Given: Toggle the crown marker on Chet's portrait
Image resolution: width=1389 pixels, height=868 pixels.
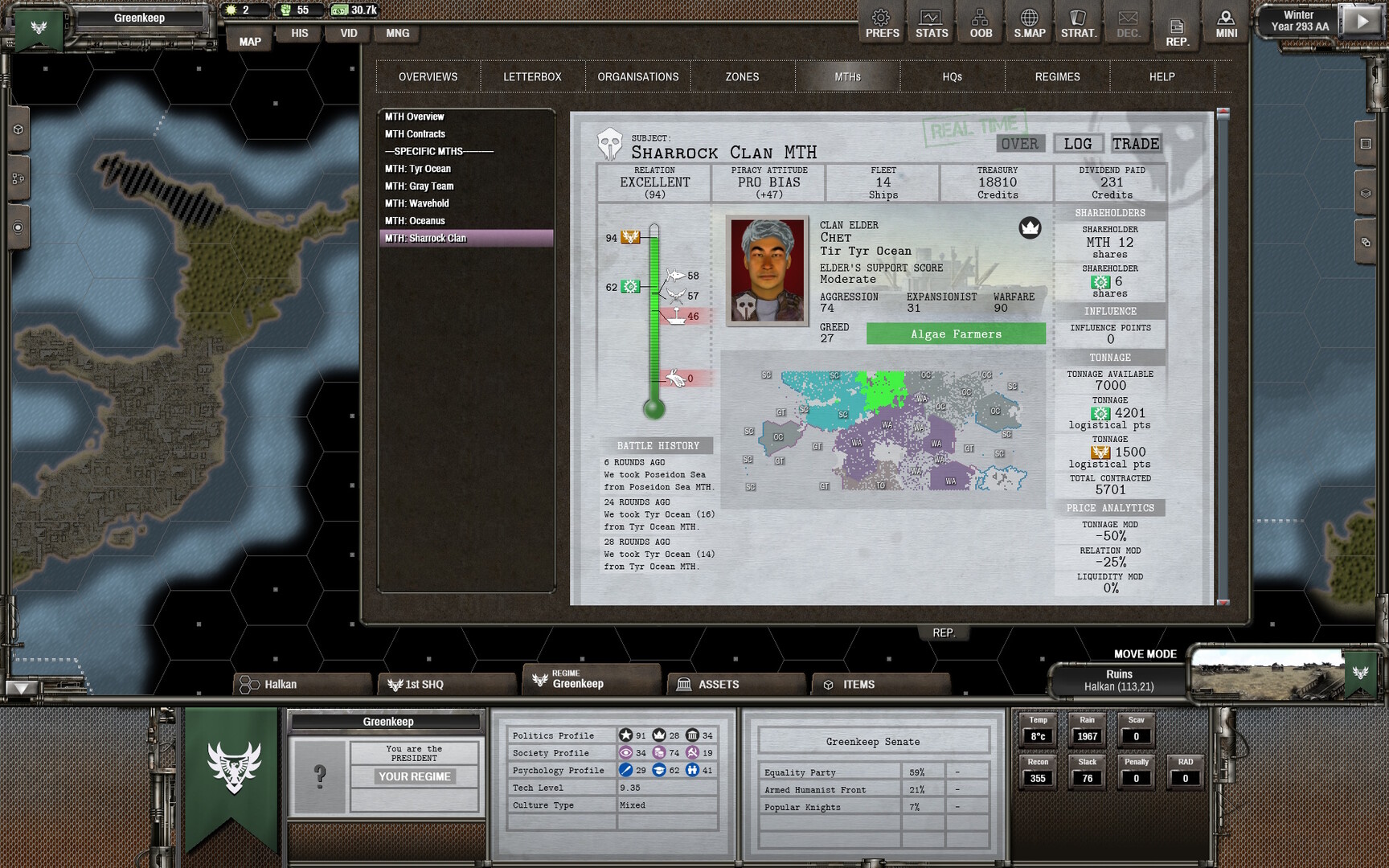Looking at the screenshot, I should point(1030,227).
